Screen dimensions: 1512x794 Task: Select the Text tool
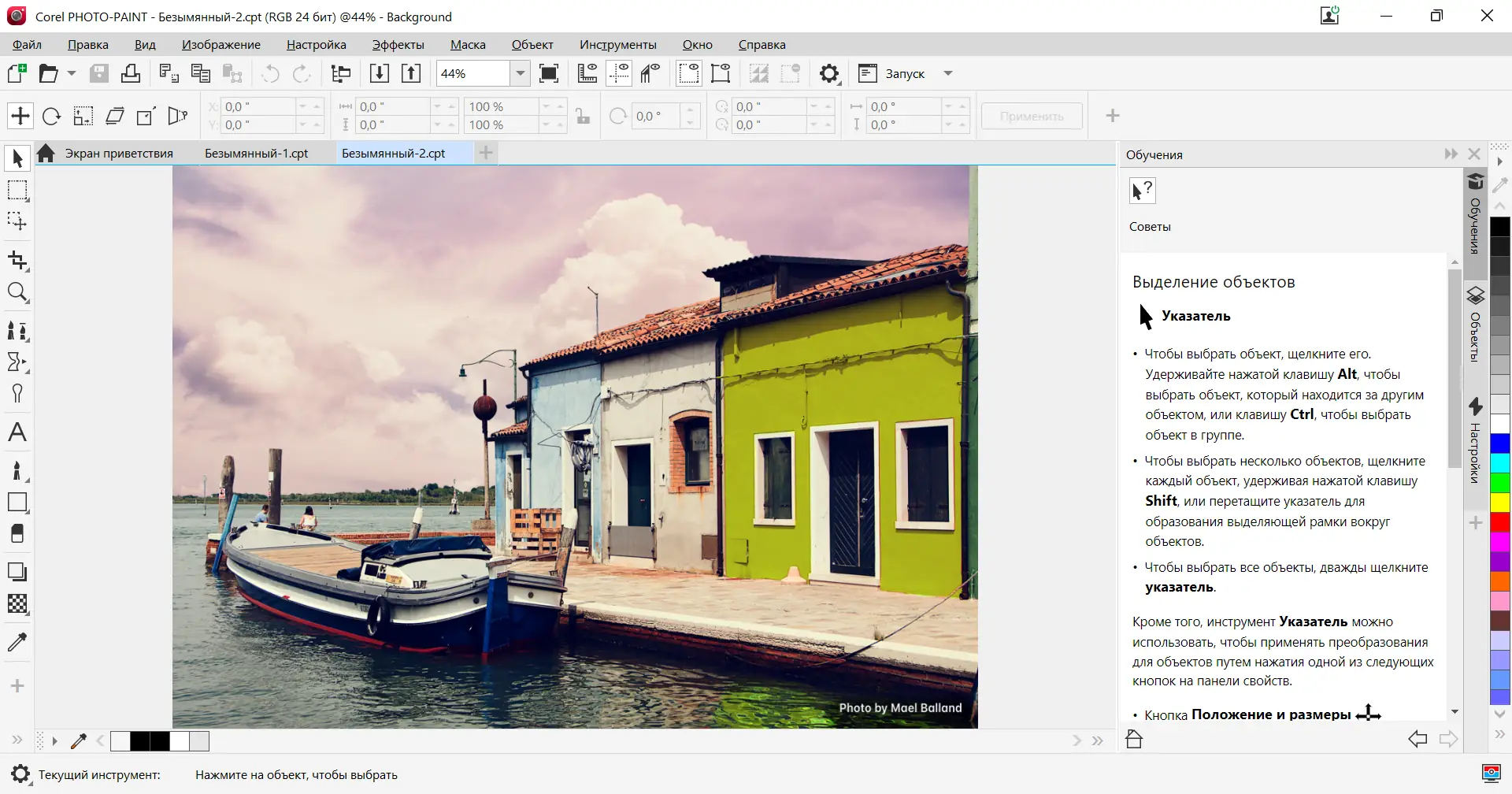(17, 432)
